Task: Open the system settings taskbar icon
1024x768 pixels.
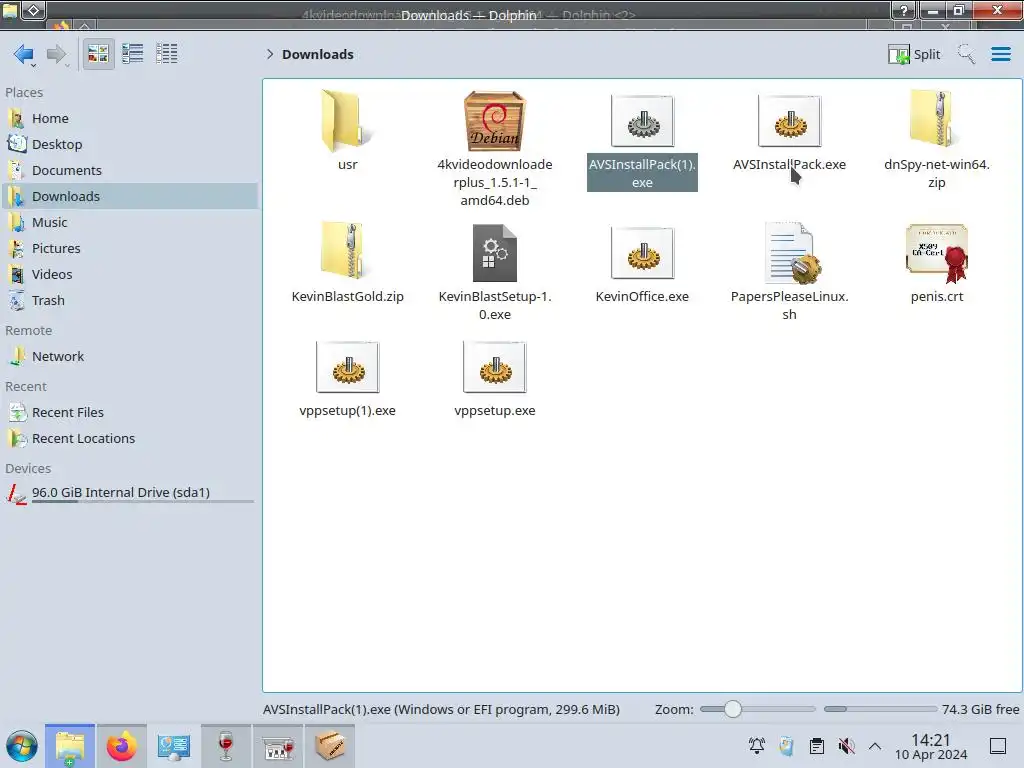Action: (174, 746)
